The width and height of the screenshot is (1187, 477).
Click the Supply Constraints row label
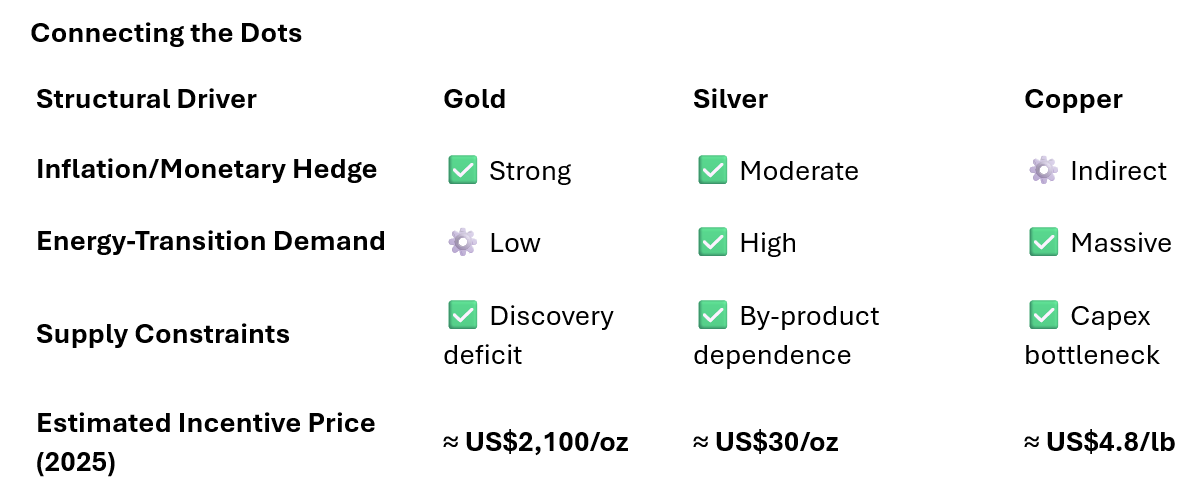(163, 334)
